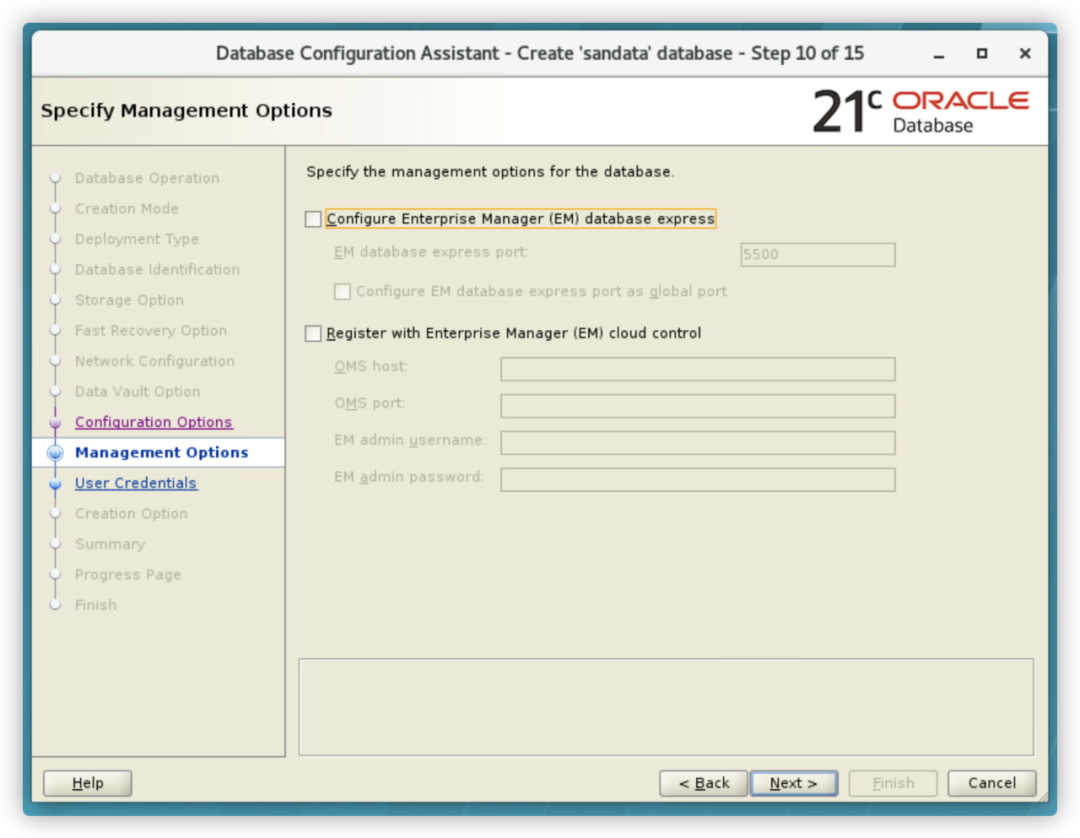This screenshot has height=838, width=1080.
Task: Minimize the Database Configuration Assistant window
Action: (939, 54)
